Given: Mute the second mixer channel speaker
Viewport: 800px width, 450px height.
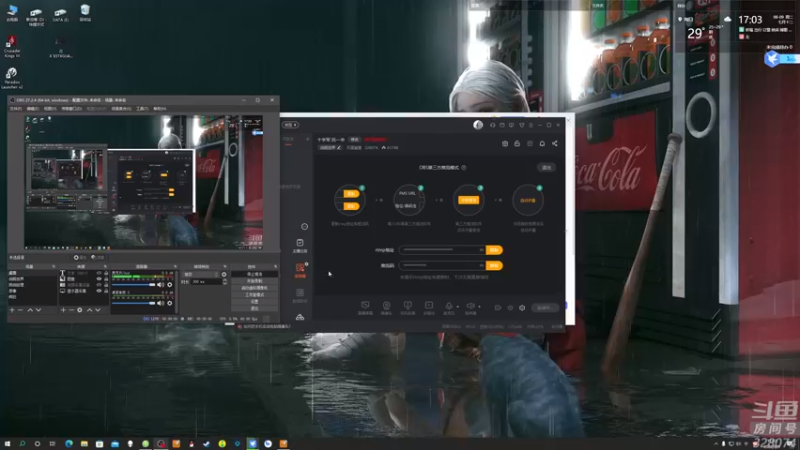Looking at the screenshot, I should point(160,303).
